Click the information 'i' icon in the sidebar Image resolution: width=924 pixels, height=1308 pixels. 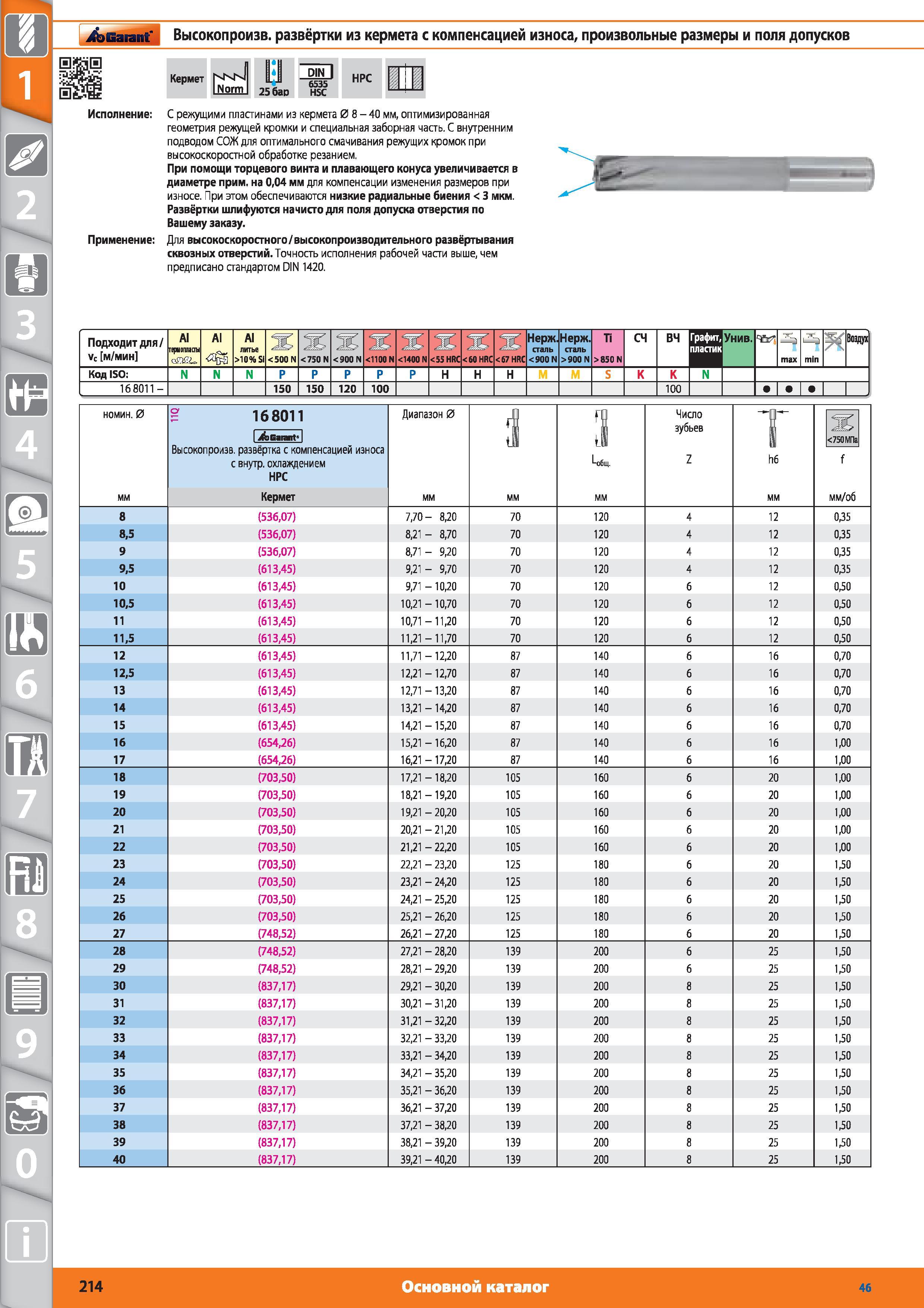click(26, 1241)
